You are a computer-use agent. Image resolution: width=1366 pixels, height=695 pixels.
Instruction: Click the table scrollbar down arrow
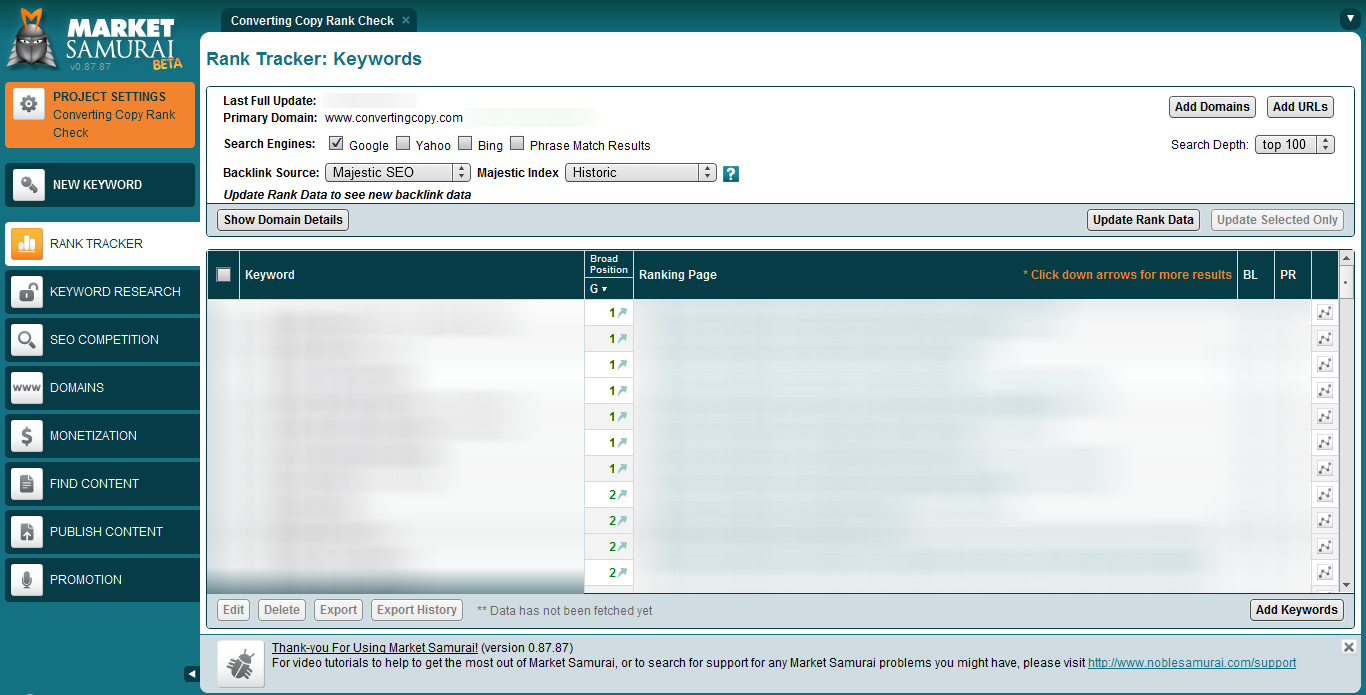click(x=1346, y=585)
